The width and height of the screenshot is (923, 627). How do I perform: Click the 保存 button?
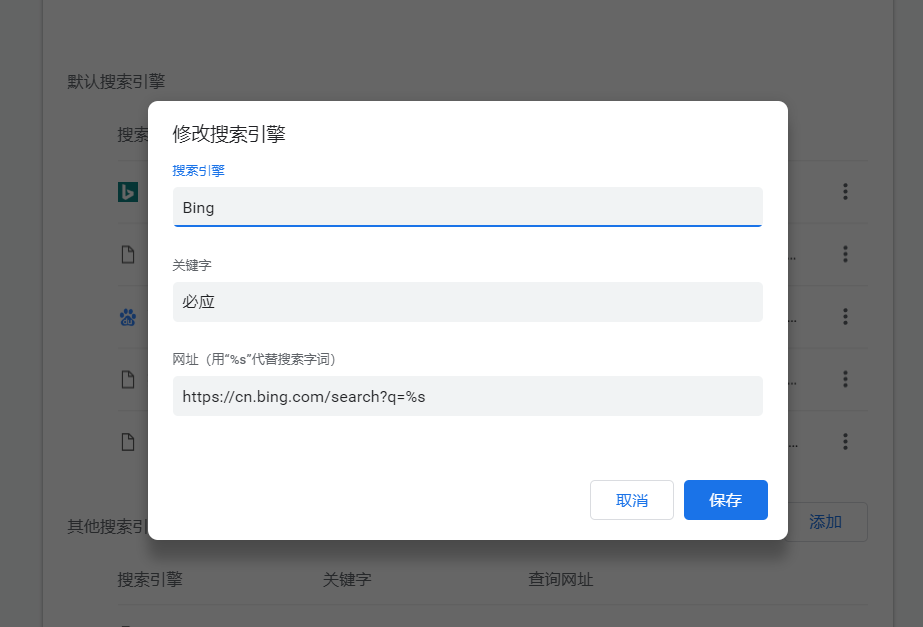(725, 500)
